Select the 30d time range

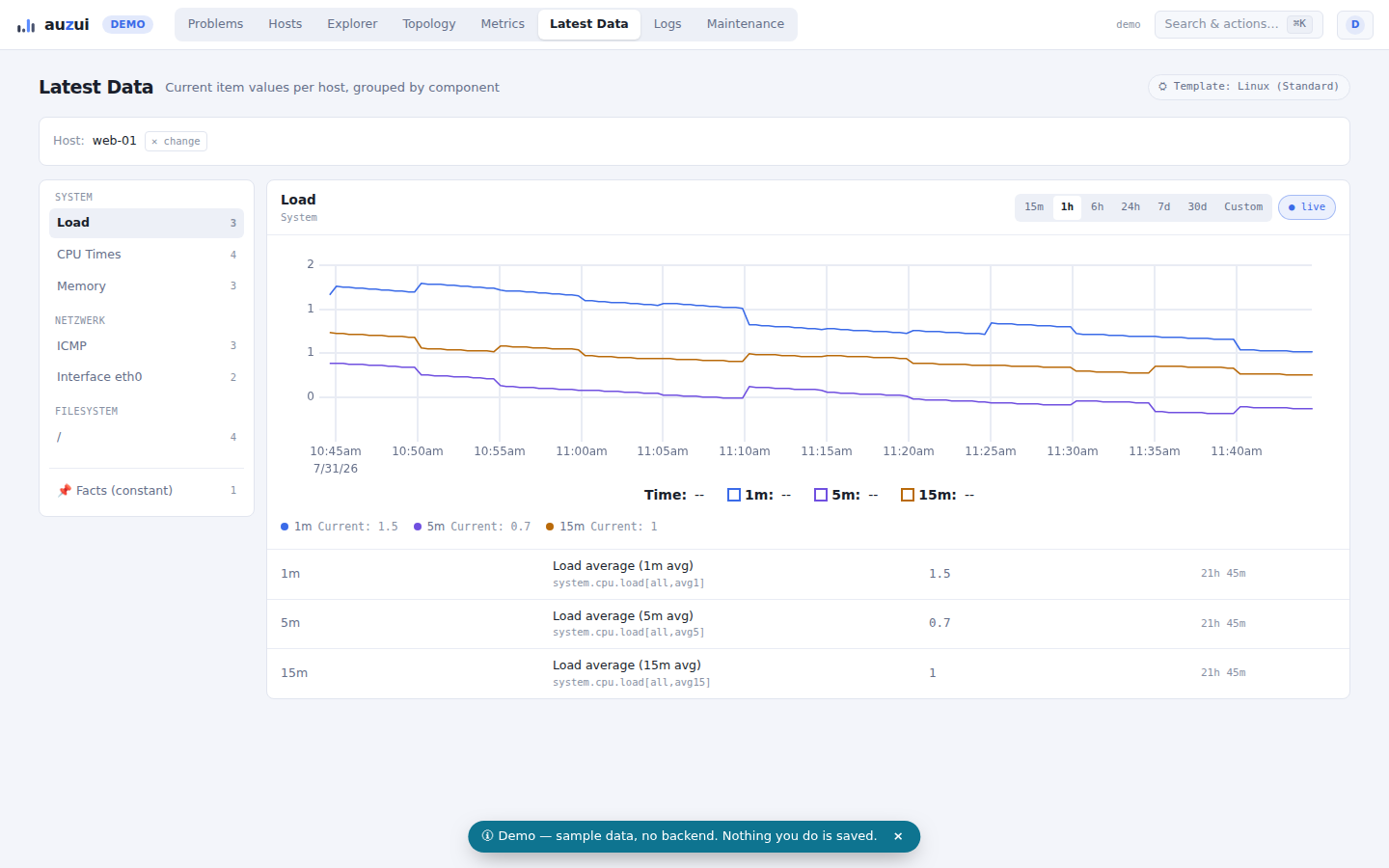(1197, 207)
